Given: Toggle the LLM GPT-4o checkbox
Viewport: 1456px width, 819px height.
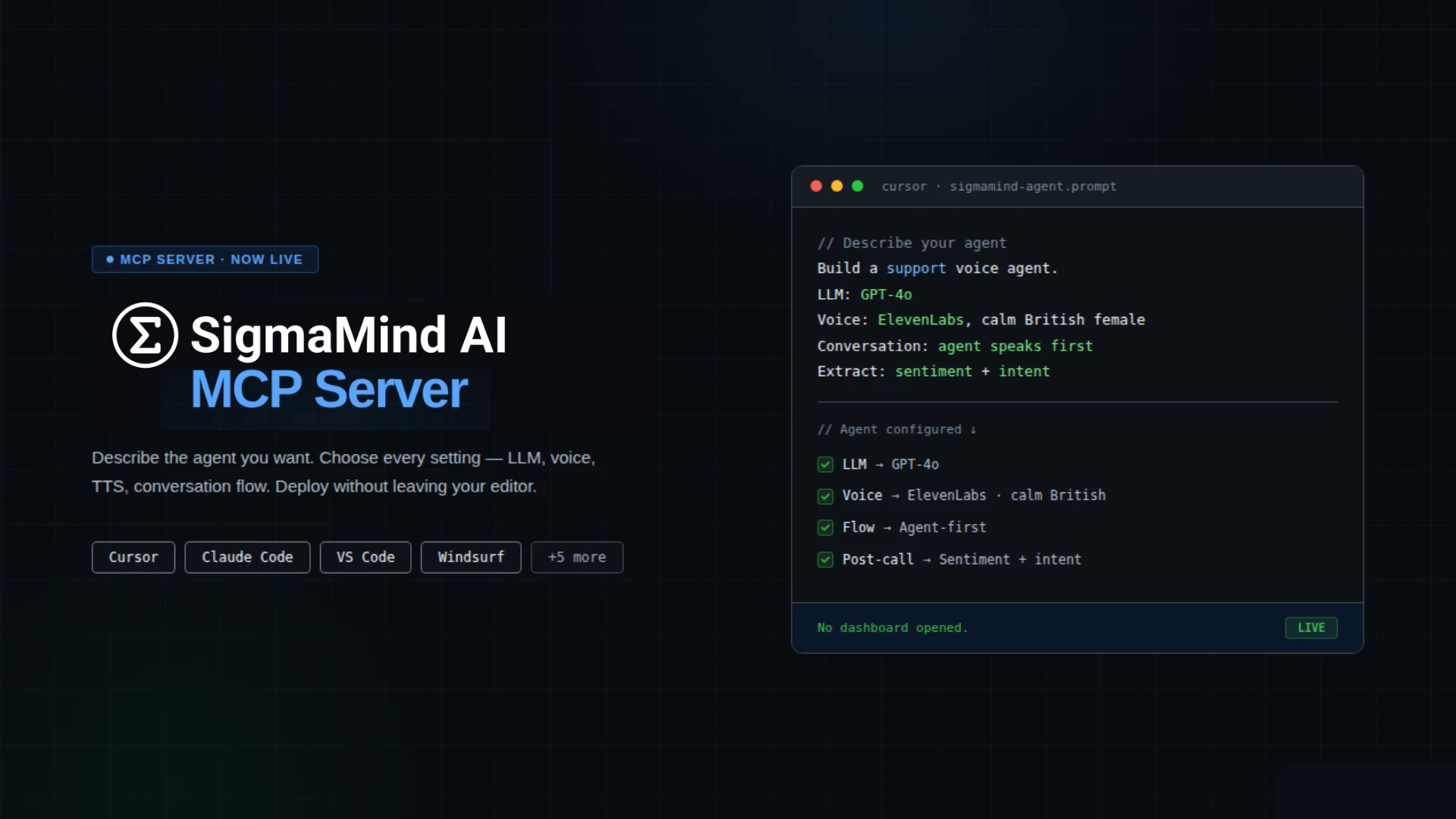Looking at the screenshot, I should [x=825, y=465].
